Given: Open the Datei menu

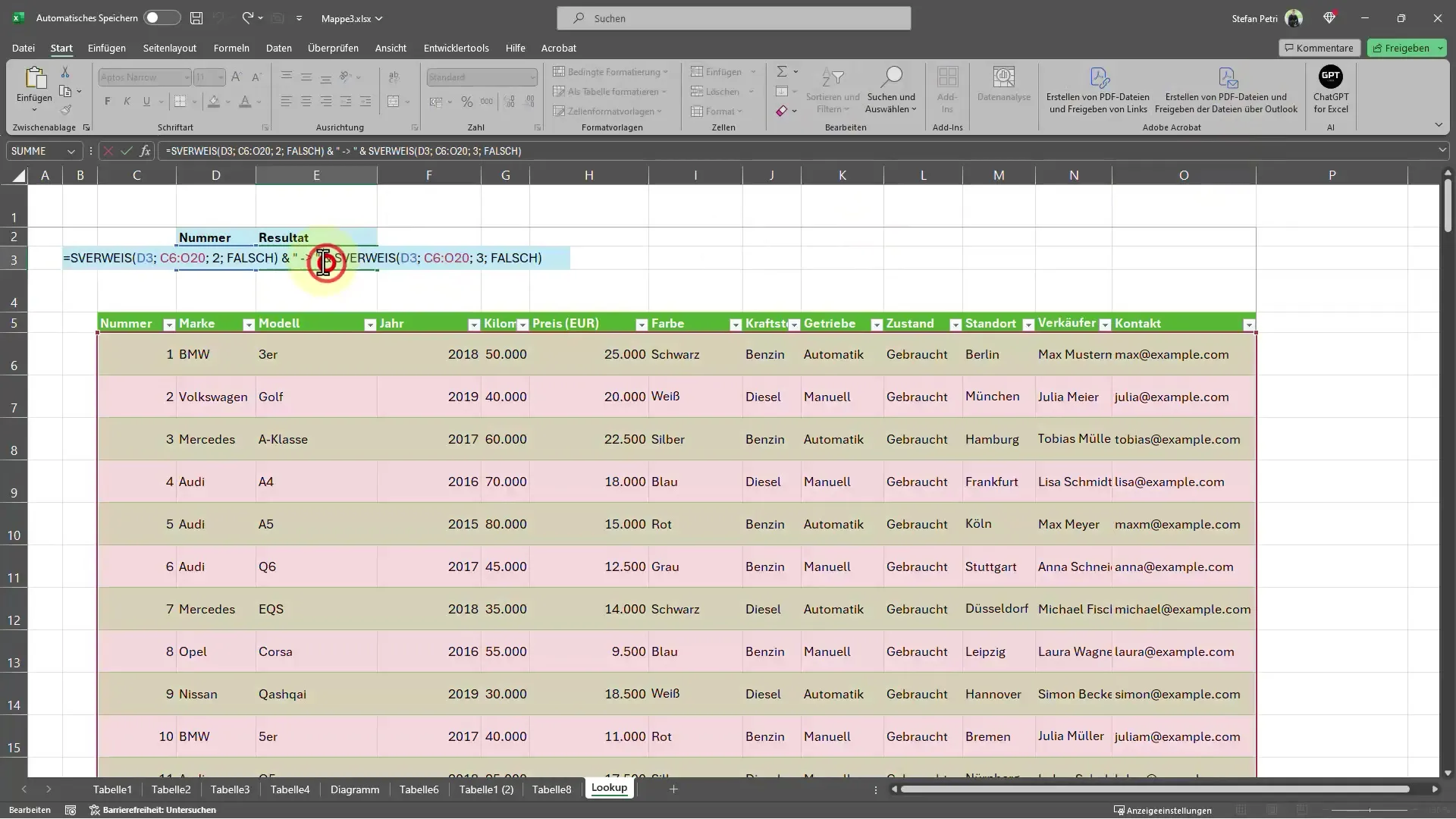Looking at the screenshot, I should pos(24,48).
